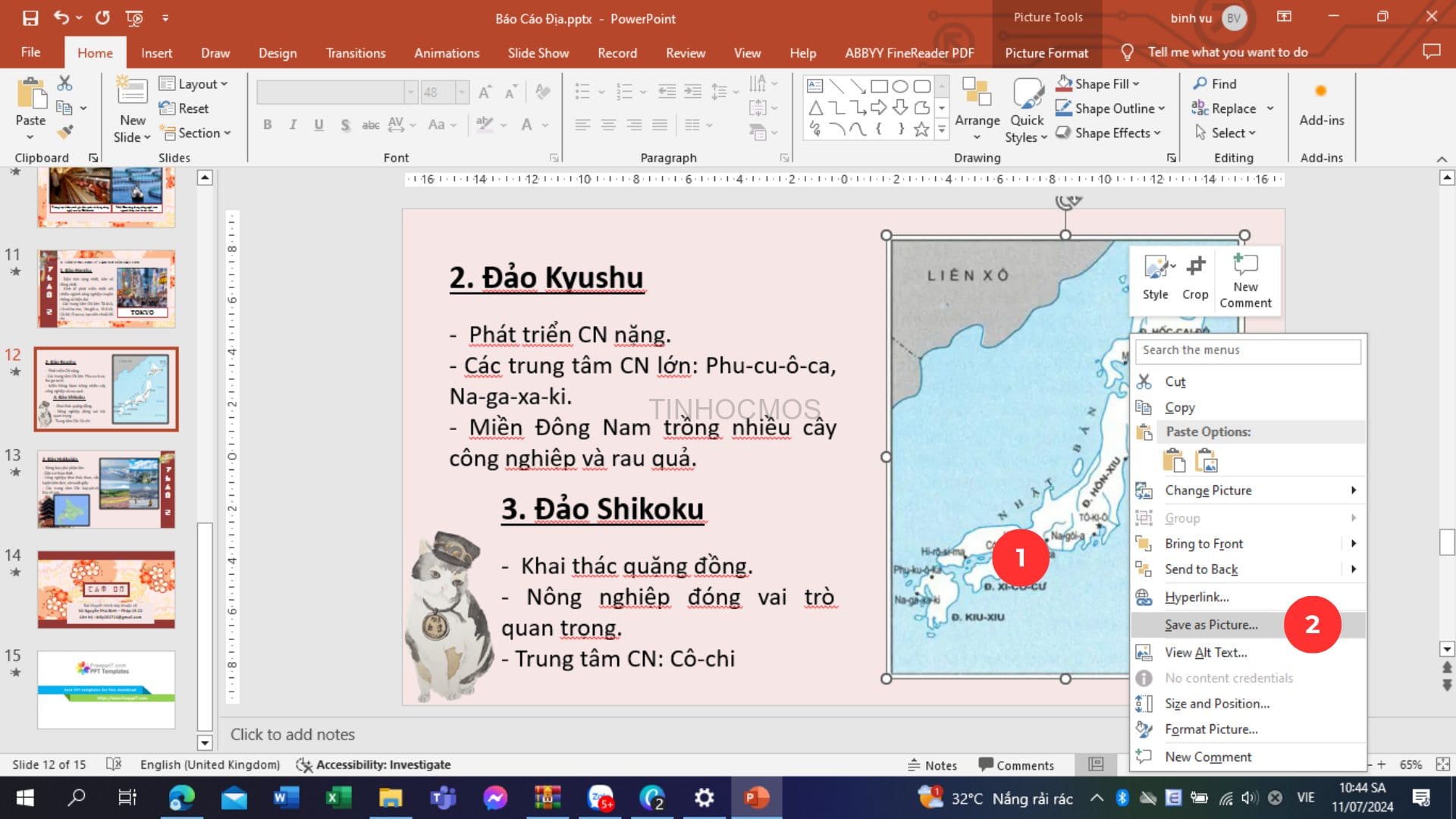The image size is (1456, 819).
Task: Click Accessibility: Investigate in status bar
Action: [373, 764]
